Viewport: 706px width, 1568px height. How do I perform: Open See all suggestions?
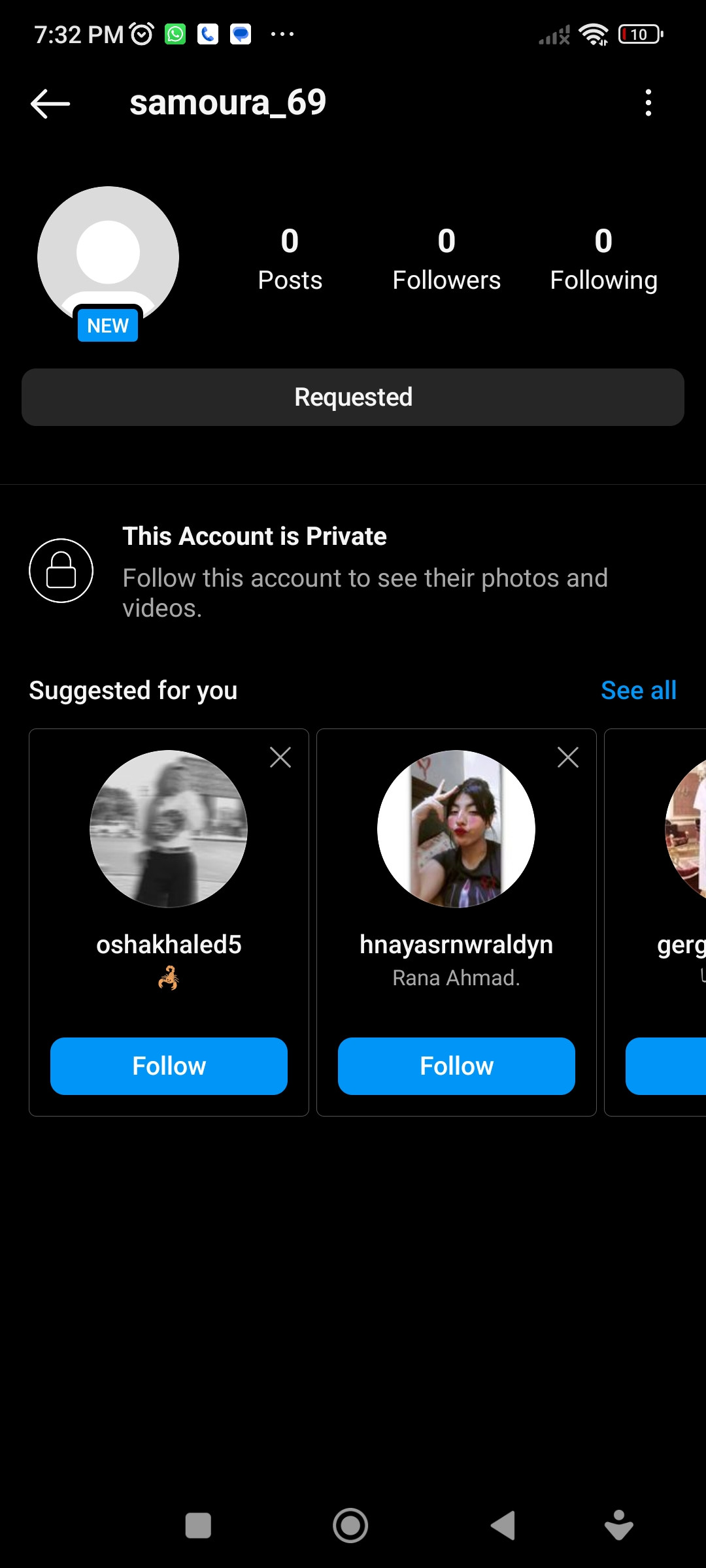point(639,691)
